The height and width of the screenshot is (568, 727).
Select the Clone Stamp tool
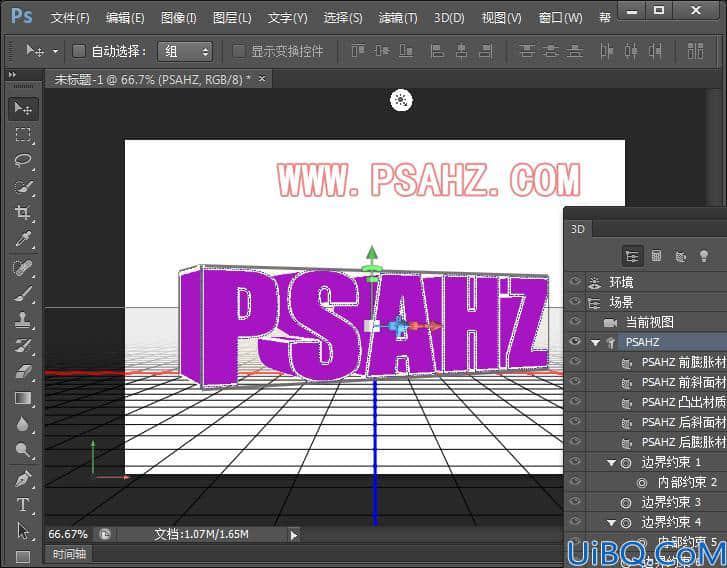coord(23,320)
